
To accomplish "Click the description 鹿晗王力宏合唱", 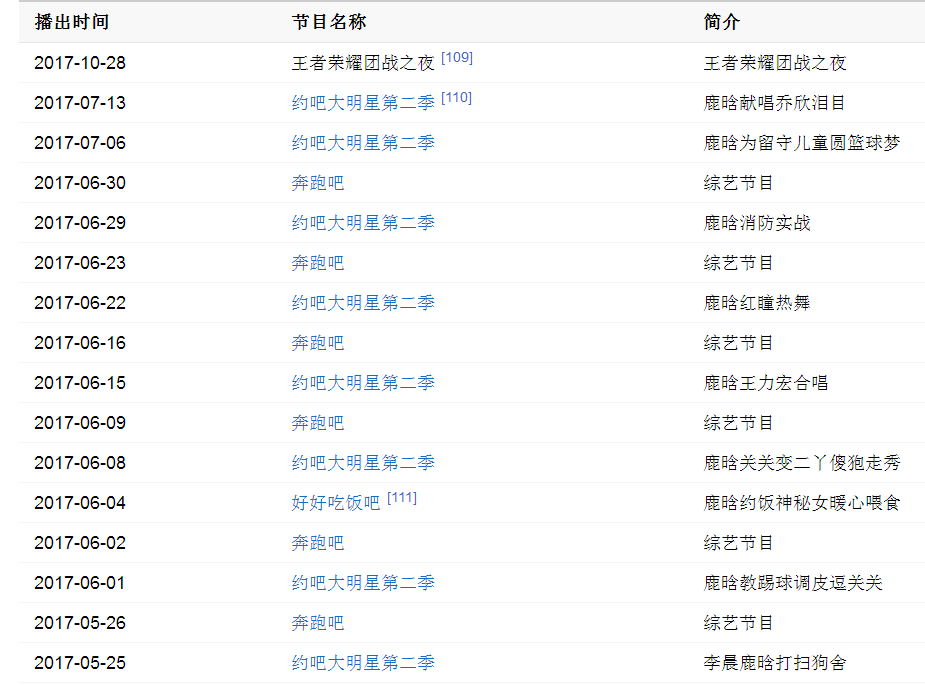I will [766, 383].
